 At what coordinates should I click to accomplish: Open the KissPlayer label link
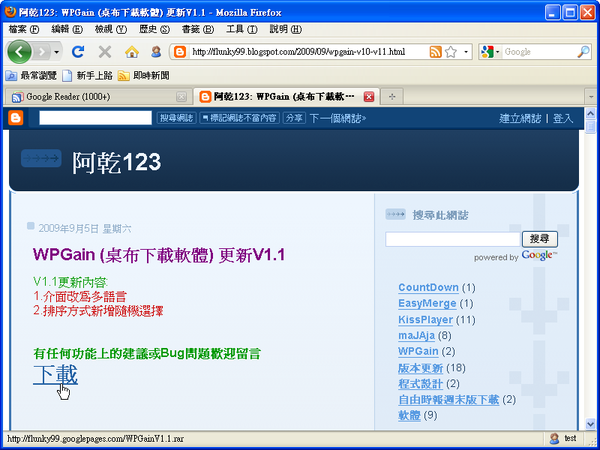pos(426,320)
